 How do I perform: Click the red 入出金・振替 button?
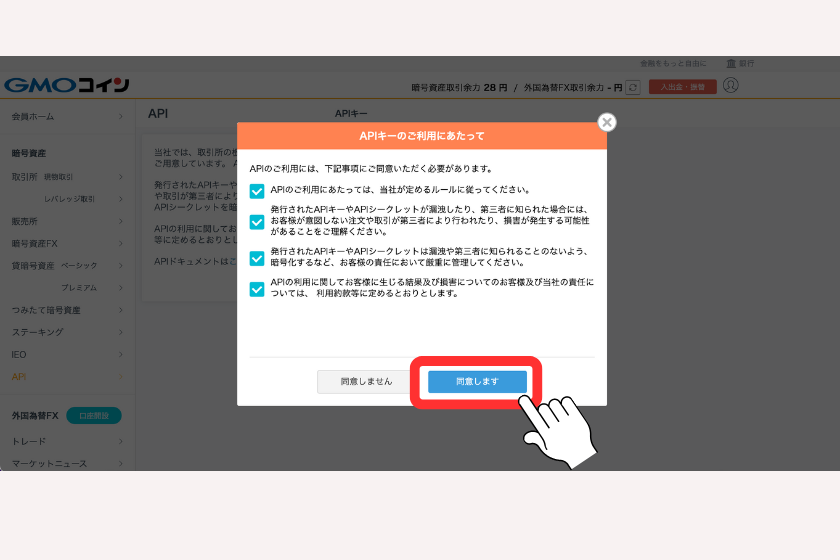(682, 87)
